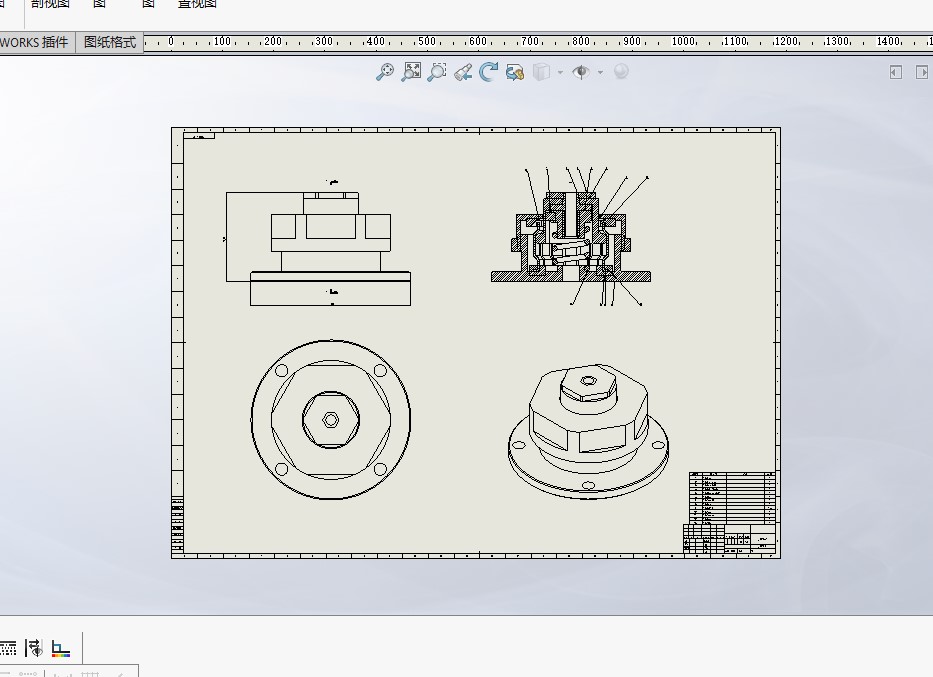The height and width of the screenshot is (677, 933).
Task: Click the Zoom to Area icon
Action: click(411, 72)
